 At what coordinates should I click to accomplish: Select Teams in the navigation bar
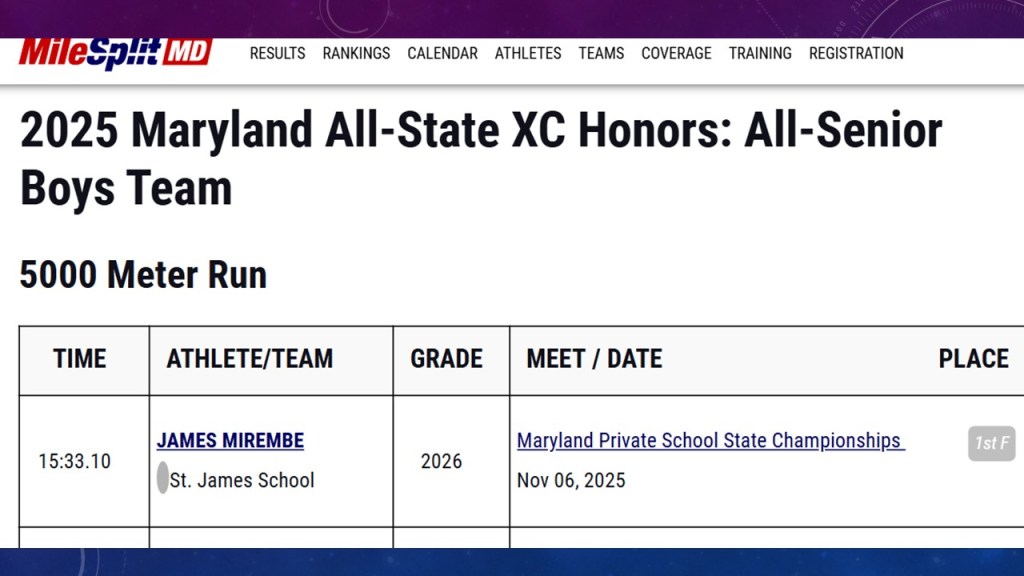(601, 53)
